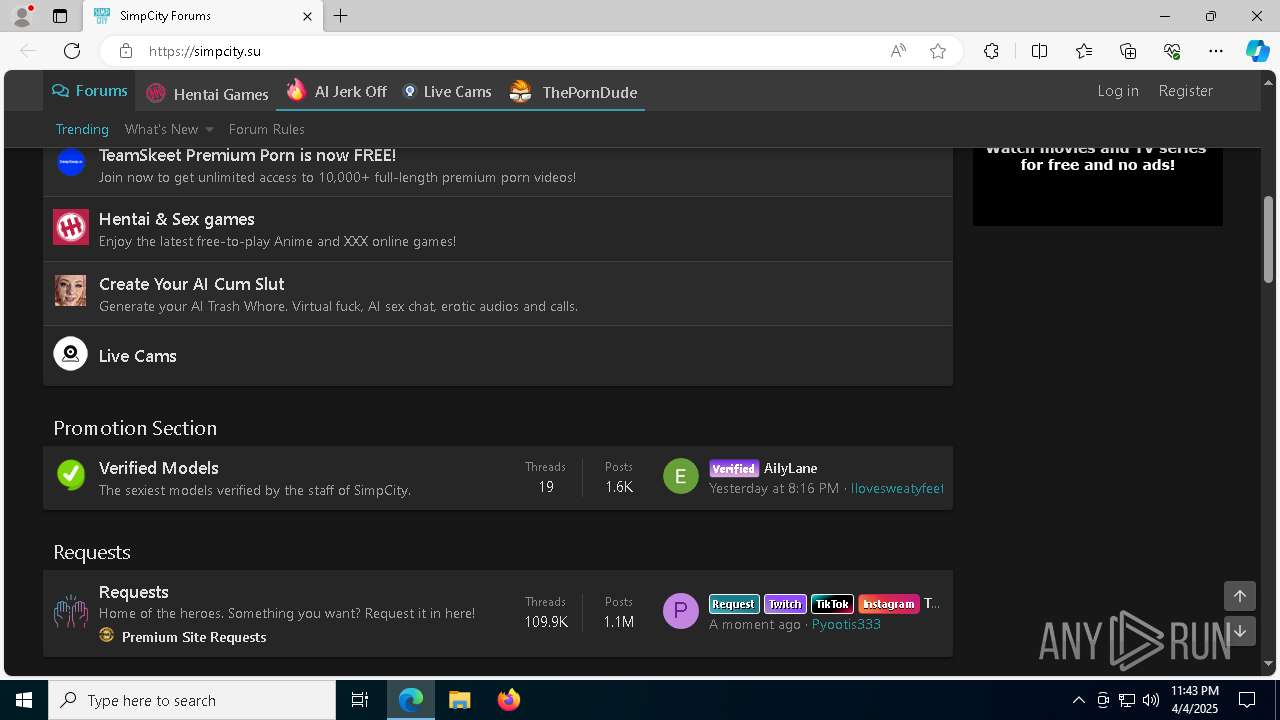Viewport: 1280px width, 720px height.
Task: Open the Verified Models forum
Action: (x=158, y=468)
